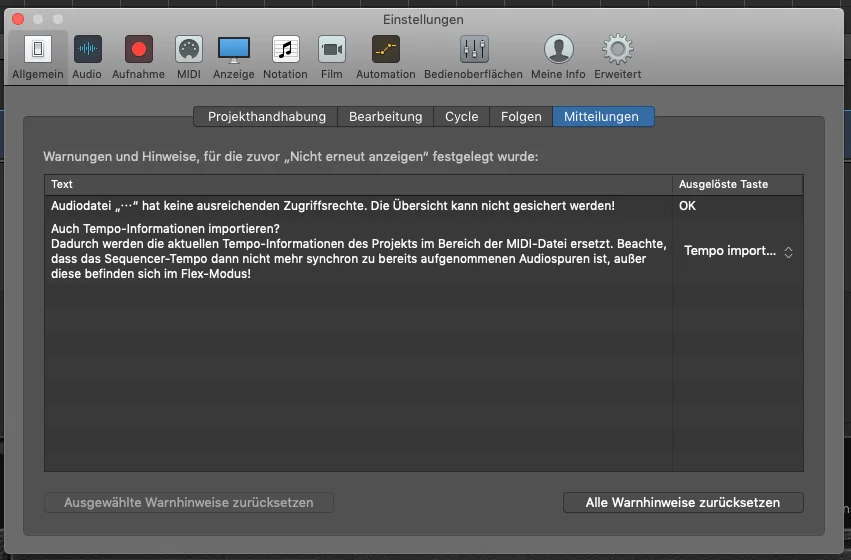
Task: Select the Allgemein general settings icon
Action: (x=38, y=56)
